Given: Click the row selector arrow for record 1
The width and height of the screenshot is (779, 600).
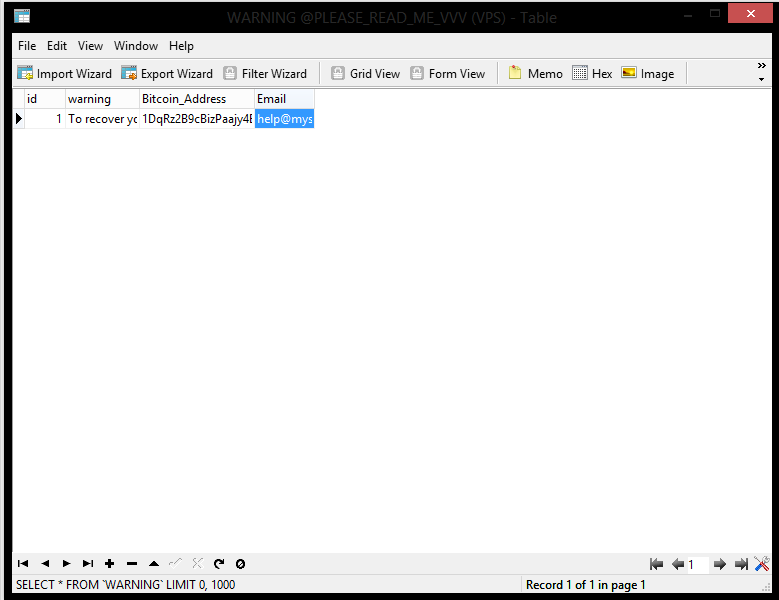Looking at the screenshot, I should point(19,119).
